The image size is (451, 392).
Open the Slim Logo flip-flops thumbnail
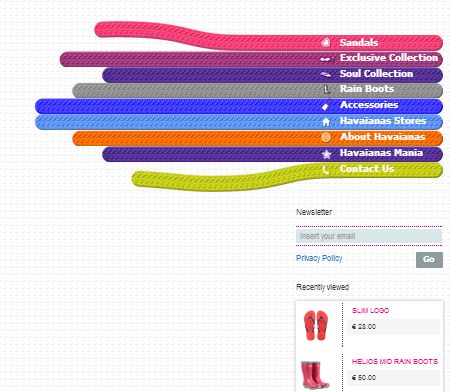[x=316, y=325]
